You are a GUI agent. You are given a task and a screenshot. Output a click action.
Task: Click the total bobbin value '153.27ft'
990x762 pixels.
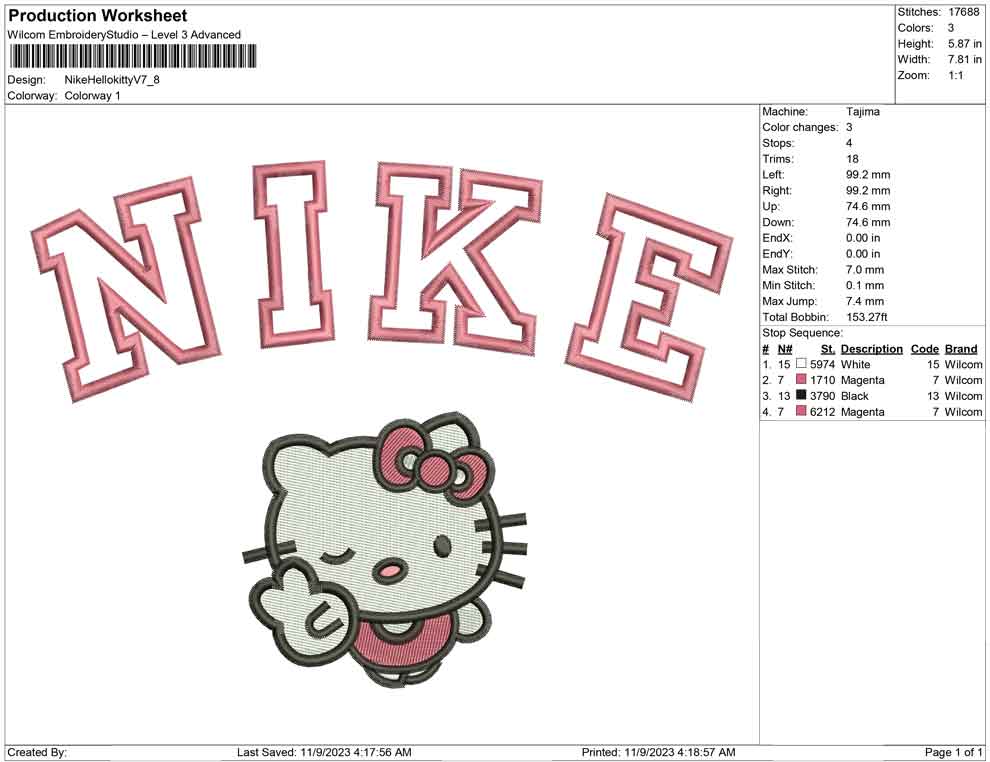point(867,316)
